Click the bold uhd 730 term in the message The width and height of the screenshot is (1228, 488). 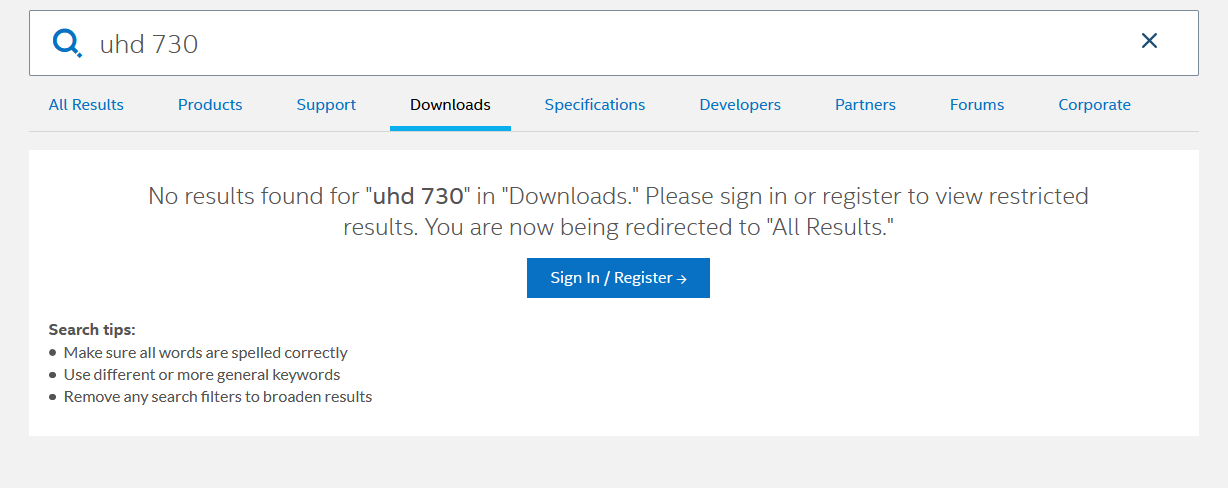coord(418,196)
